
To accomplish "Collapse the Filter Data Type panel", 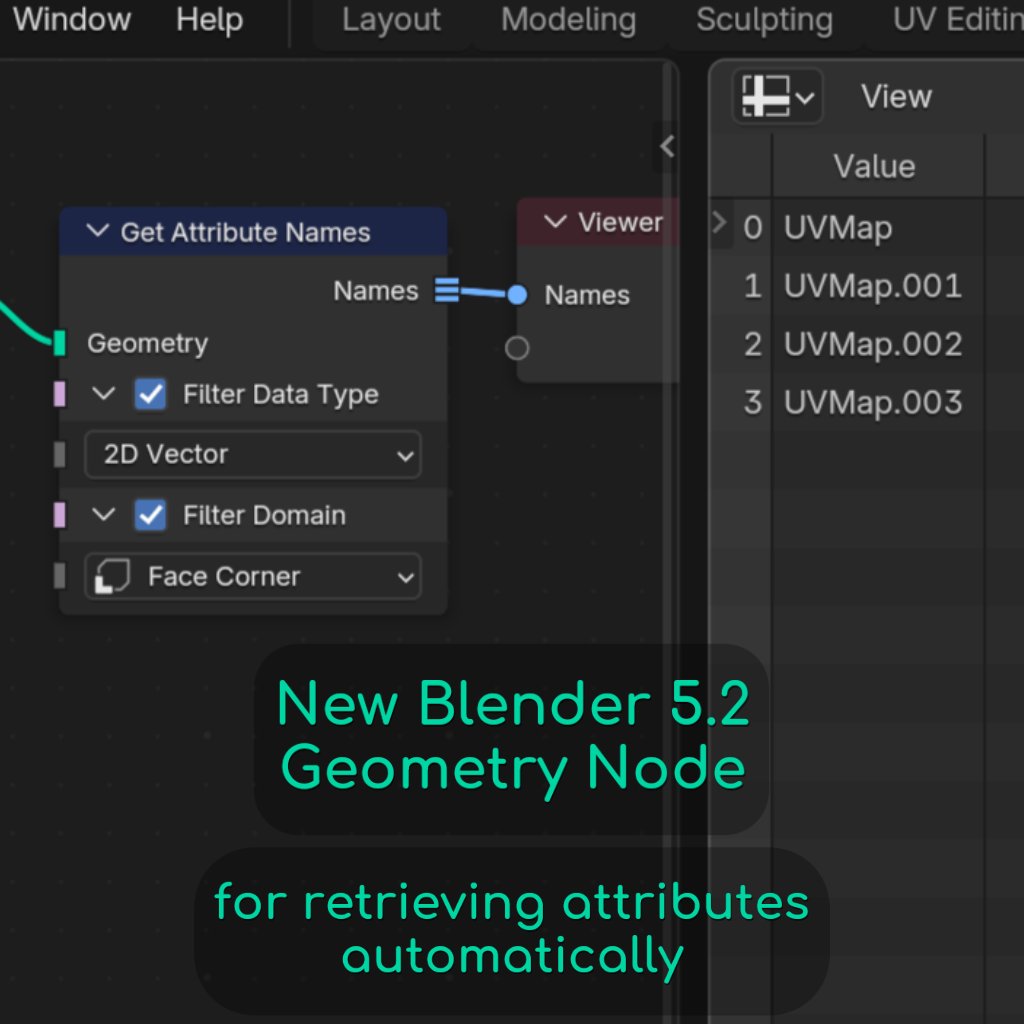I will click(103, 394).
